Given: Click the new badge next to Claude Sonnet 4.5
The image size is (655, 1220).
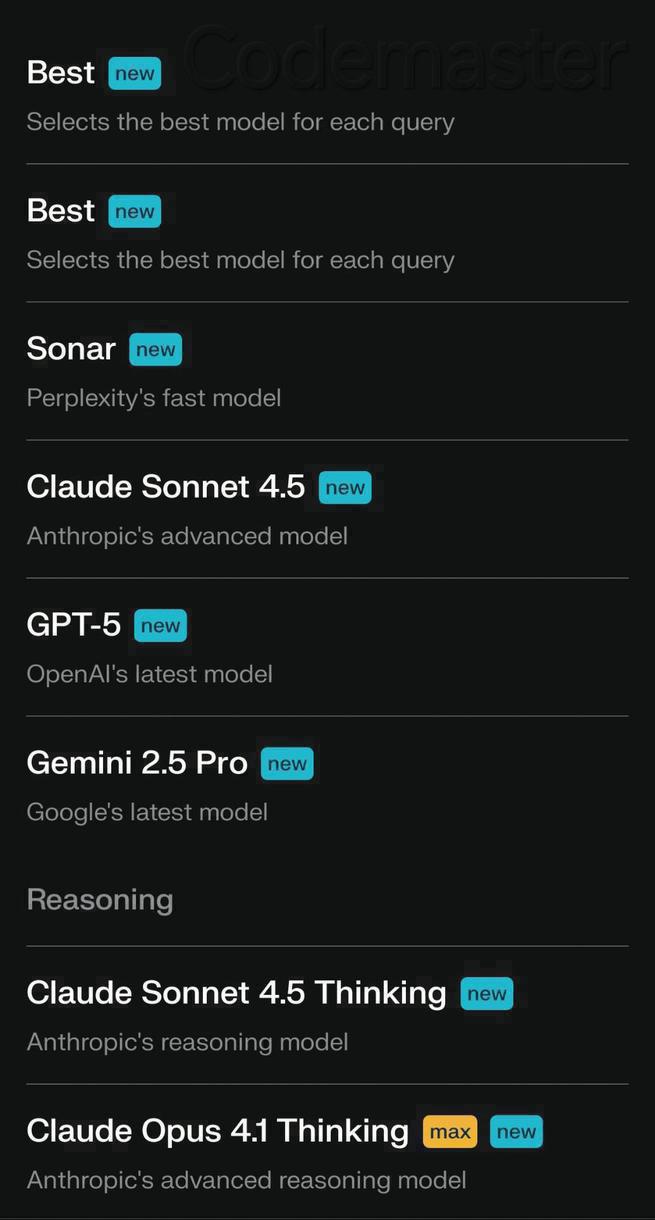Looking at the screenshot, I should (344, 487).
